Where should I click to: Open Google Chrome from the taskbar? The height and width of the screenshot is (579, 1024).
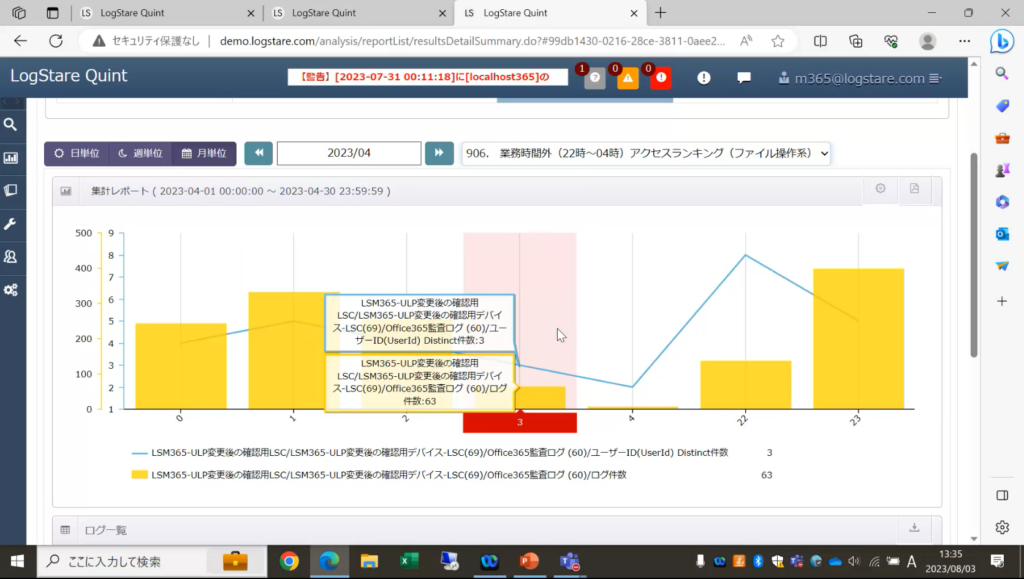pos(289,561)
